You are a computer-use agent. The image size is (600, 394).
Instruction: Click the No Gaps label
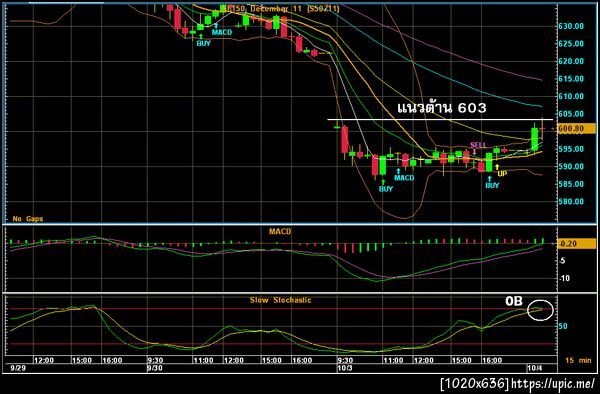28,219
